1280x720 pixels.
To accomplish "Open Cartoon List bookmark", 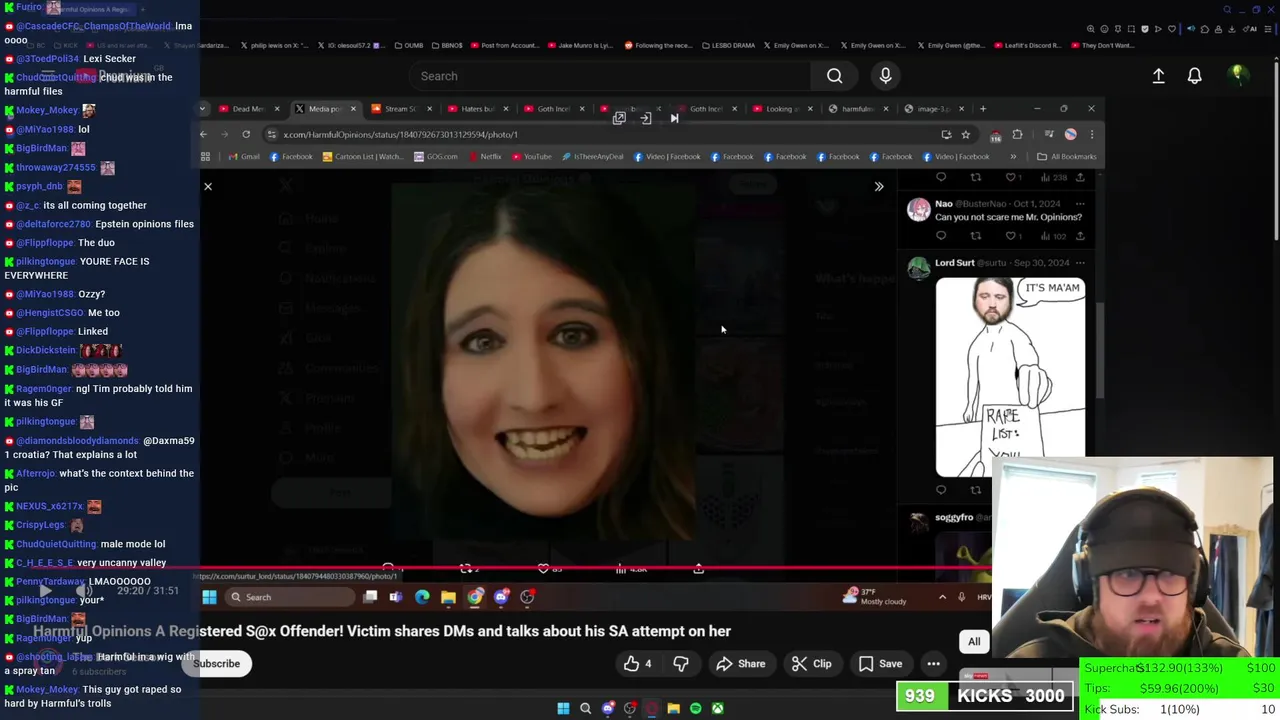I will click(362, 156).
